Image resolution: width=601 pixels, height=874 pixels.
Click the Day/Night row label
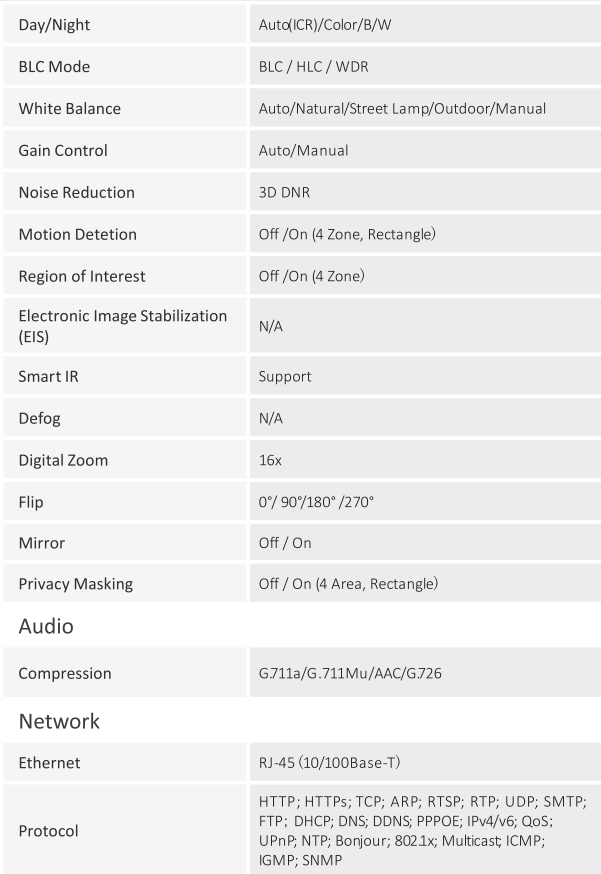click(x=55, y=22)
